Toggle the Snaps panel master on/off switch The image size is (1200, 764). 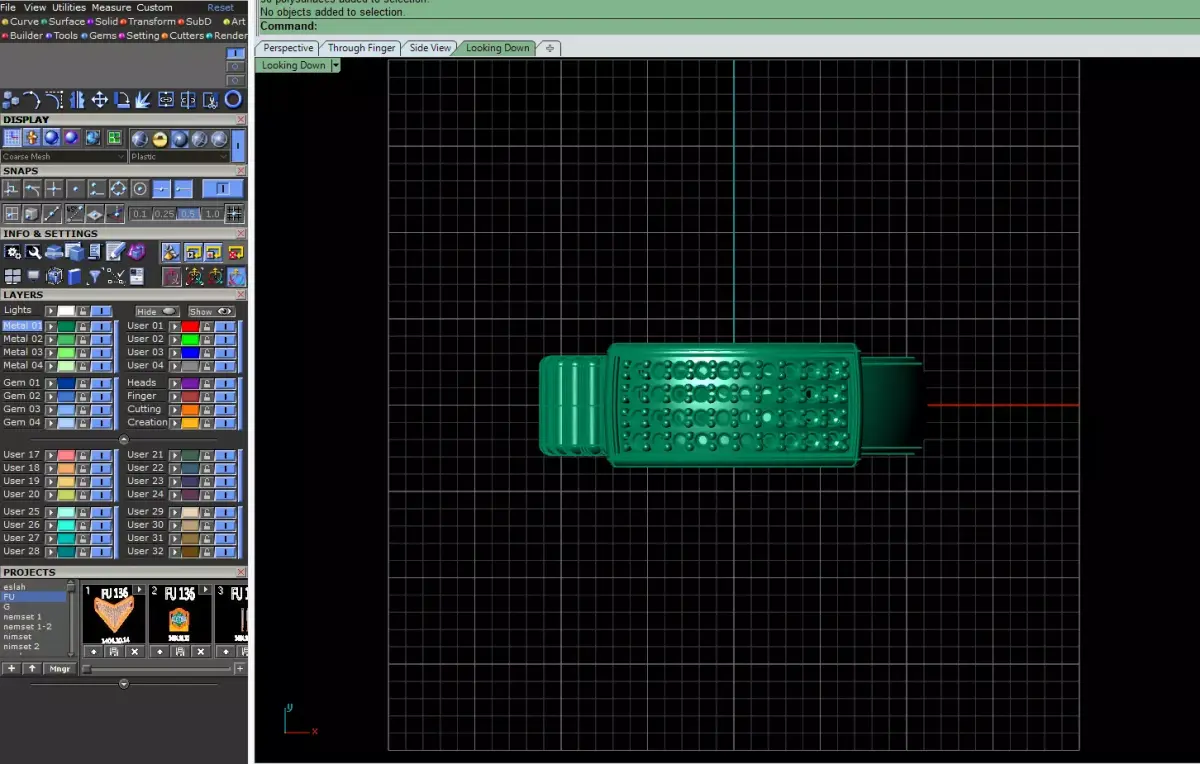tap(222, 188)
